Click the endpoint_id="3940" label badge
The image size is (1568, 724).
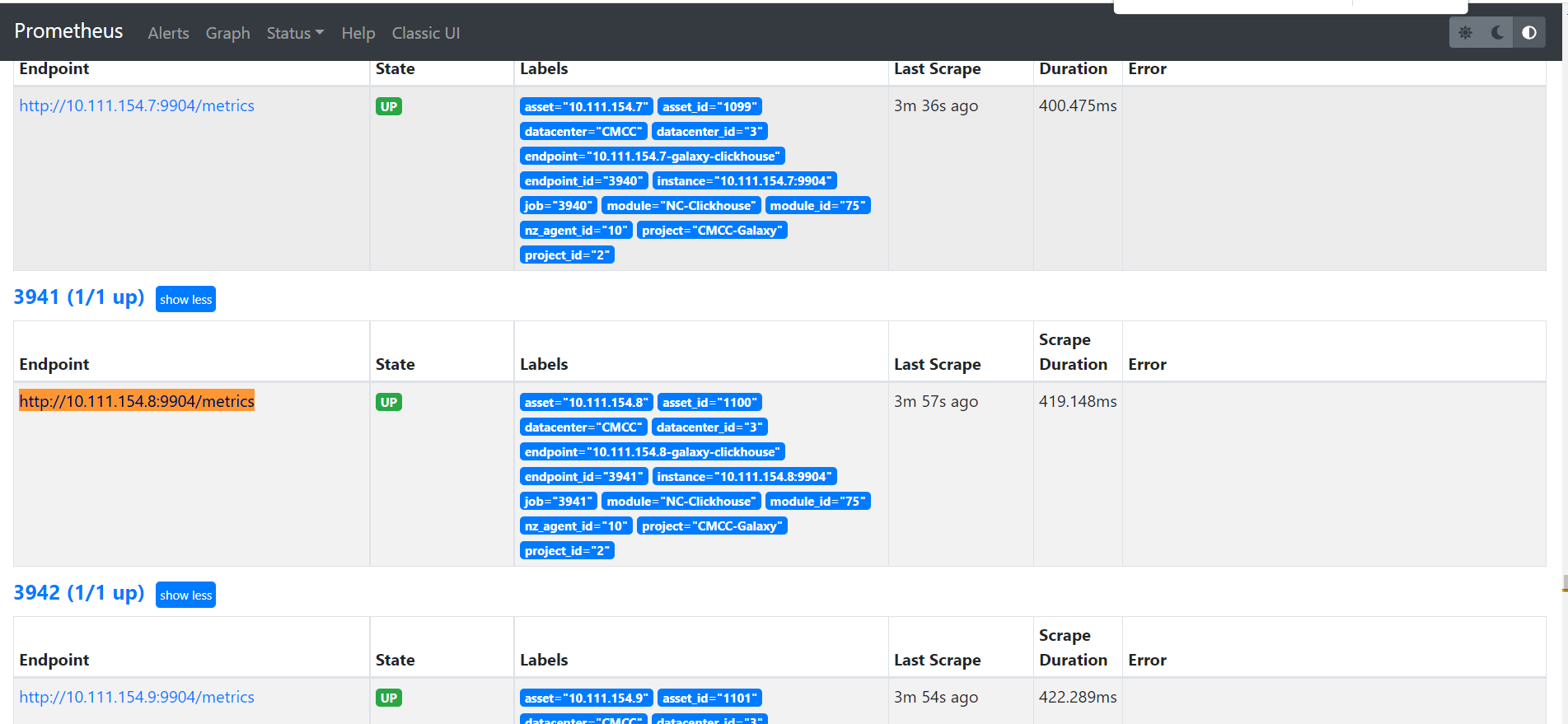coord(583,180)
